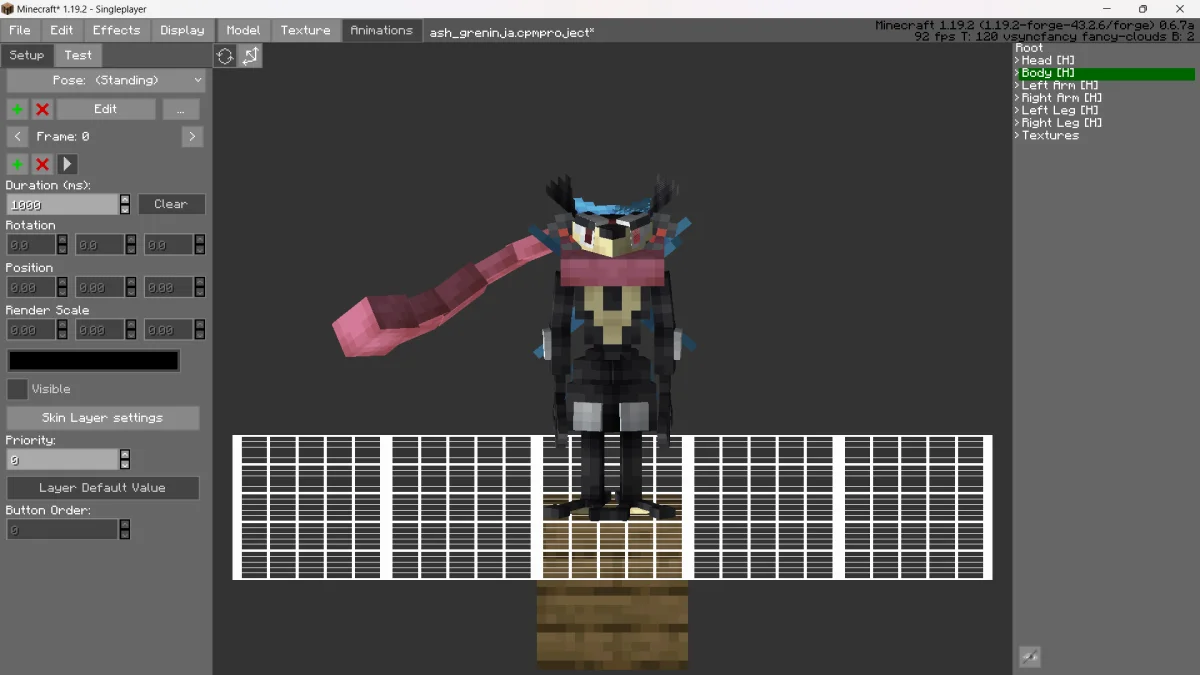Open the Display menu
Image resolution: width=1200 pixels, height=675 pixels.
(x=182, y=30)
